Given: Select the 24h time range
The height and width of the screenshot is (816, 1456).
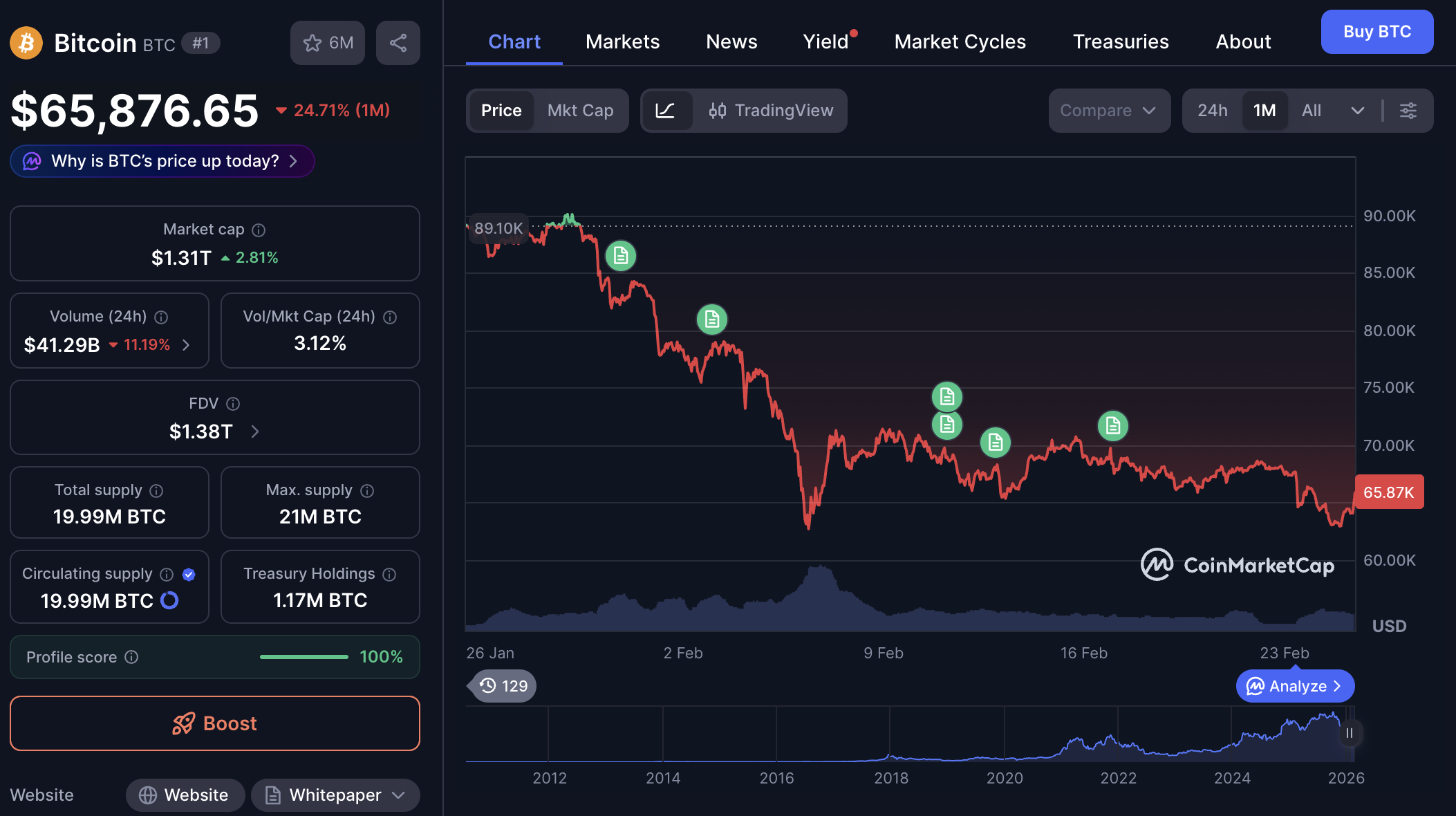Looking at the screenshot, I should pyautogui.click(x=1212, y=111).
